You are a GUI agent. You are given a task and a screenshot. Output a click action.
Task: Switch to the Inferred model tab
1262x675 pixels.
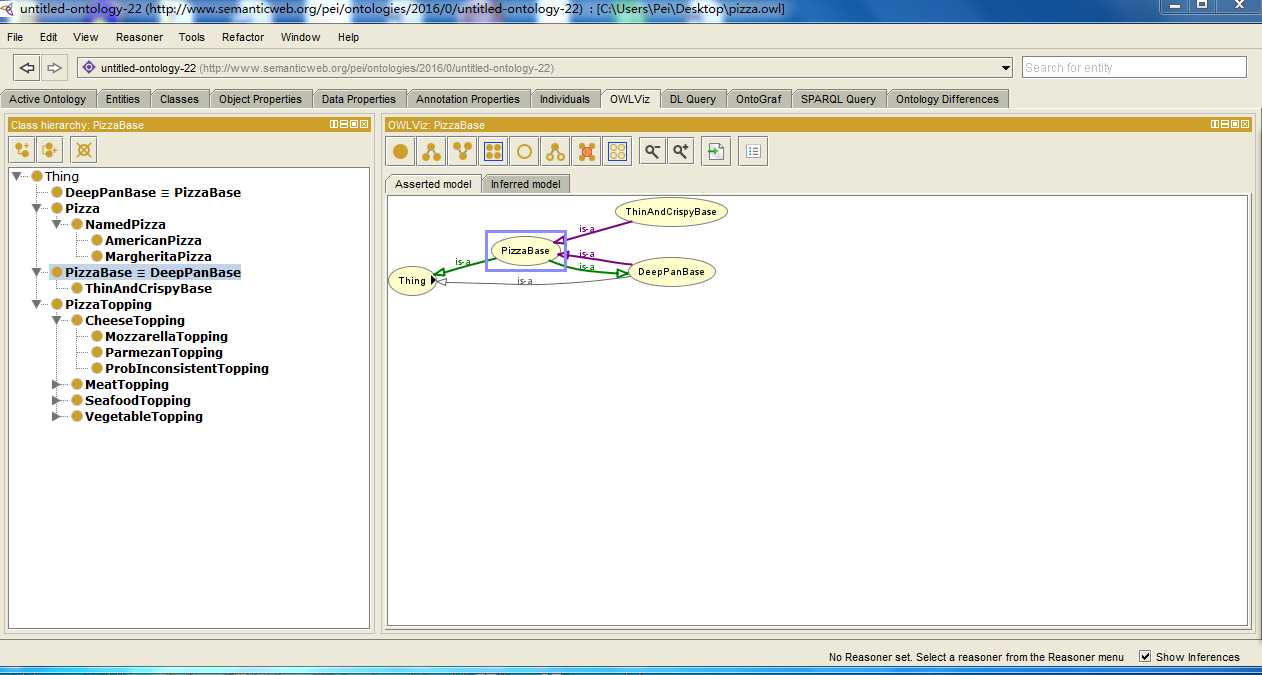(525, 184)
